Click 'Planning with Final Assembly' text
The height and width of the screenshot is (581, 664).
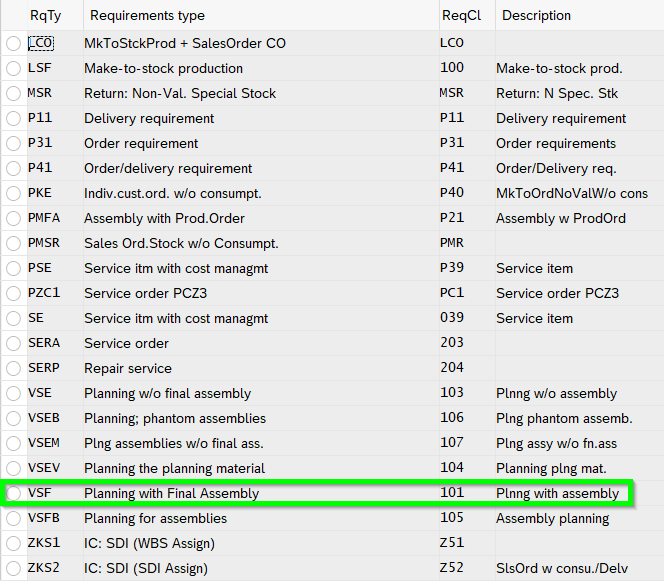click(171, 493)
